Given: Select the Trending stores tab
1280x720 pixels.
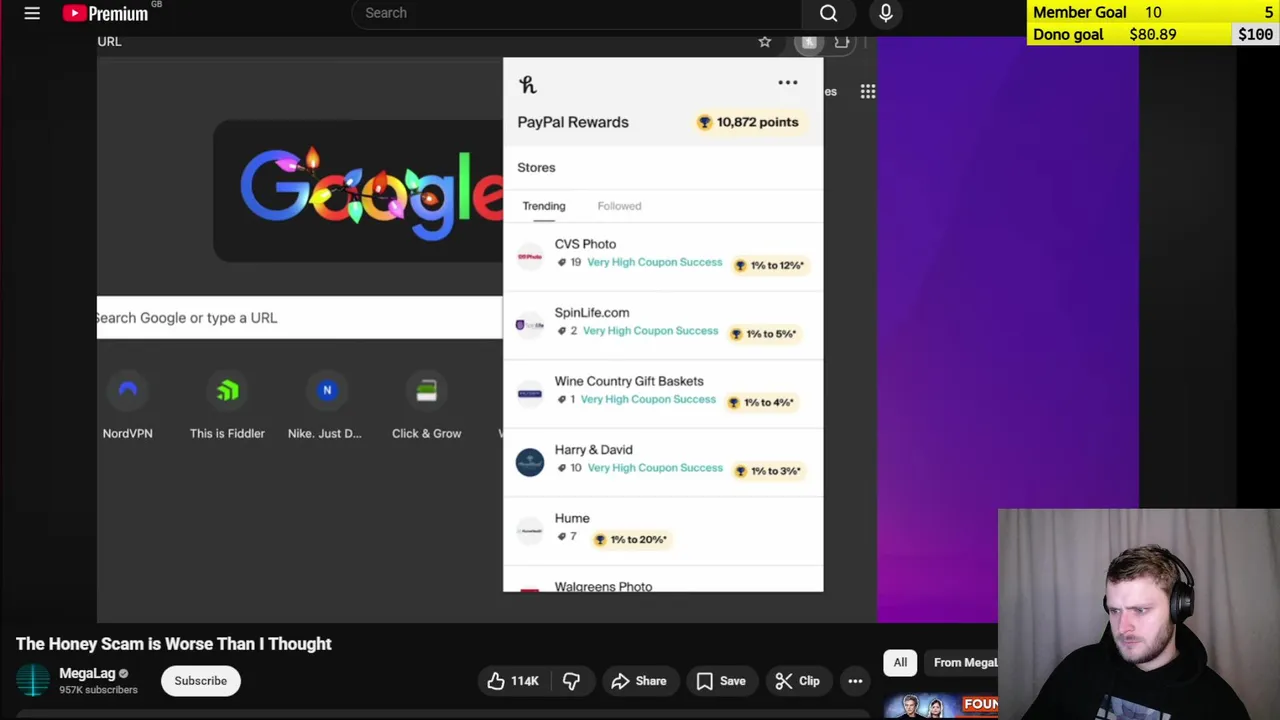Looking at the screenshot, I should click(x=544, y=206).
